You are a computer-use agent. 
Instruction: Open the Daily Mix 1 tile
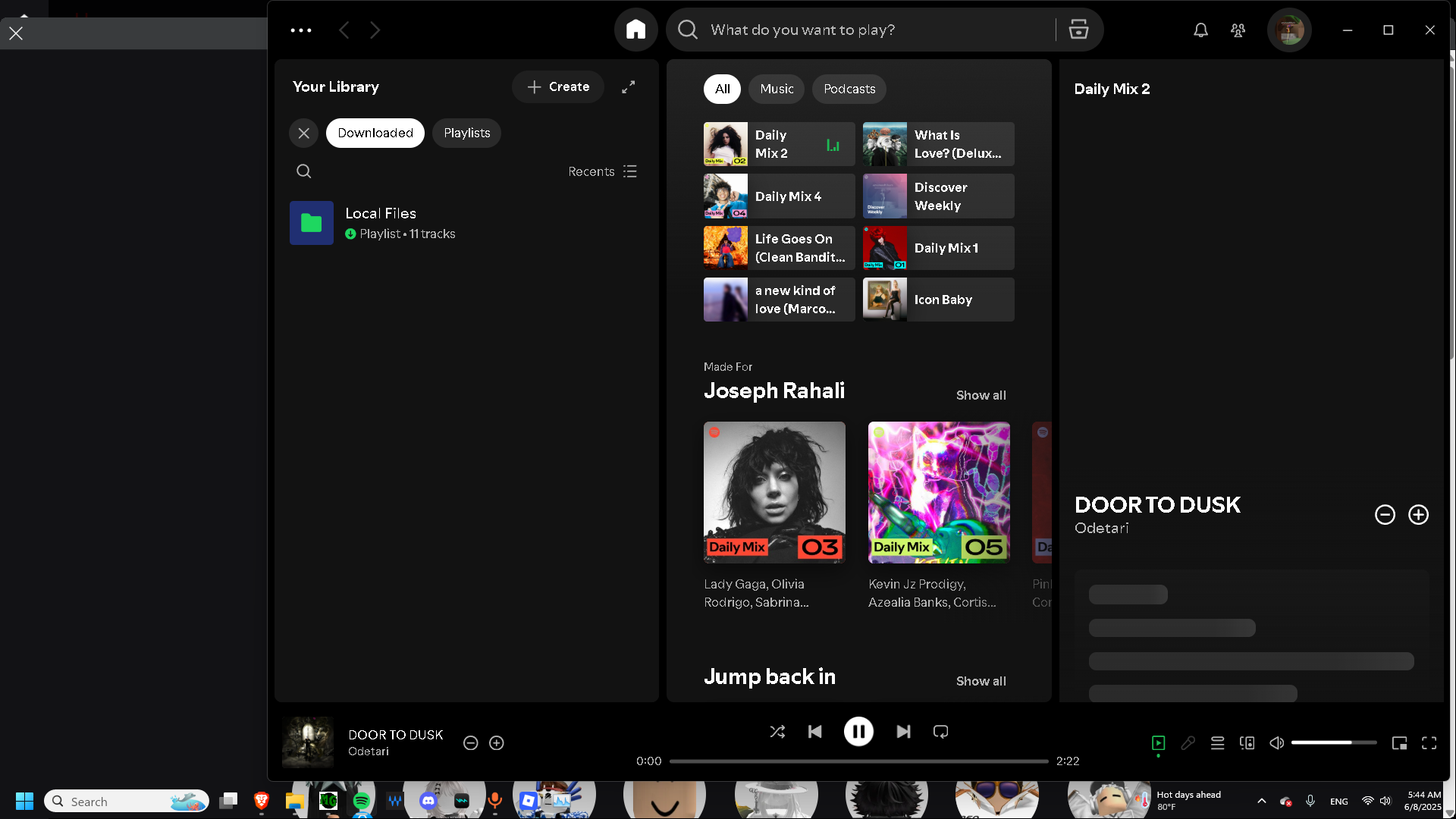[938, 248]
